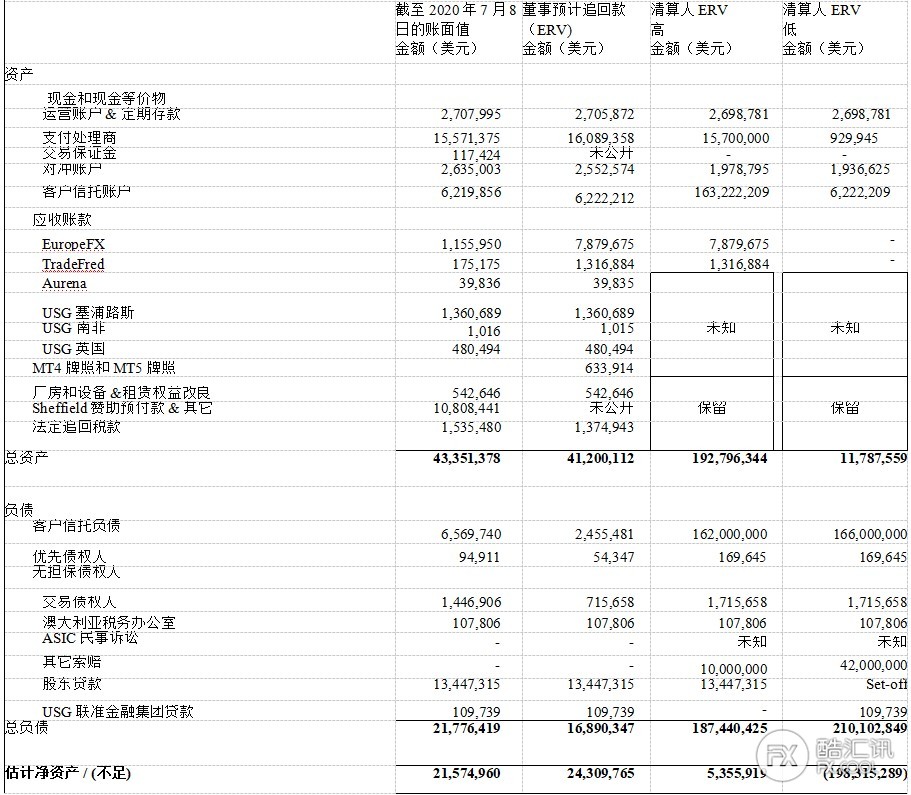Click the value 1,446,906
This screenshot has width=911, height=795.
coord(471,603)
